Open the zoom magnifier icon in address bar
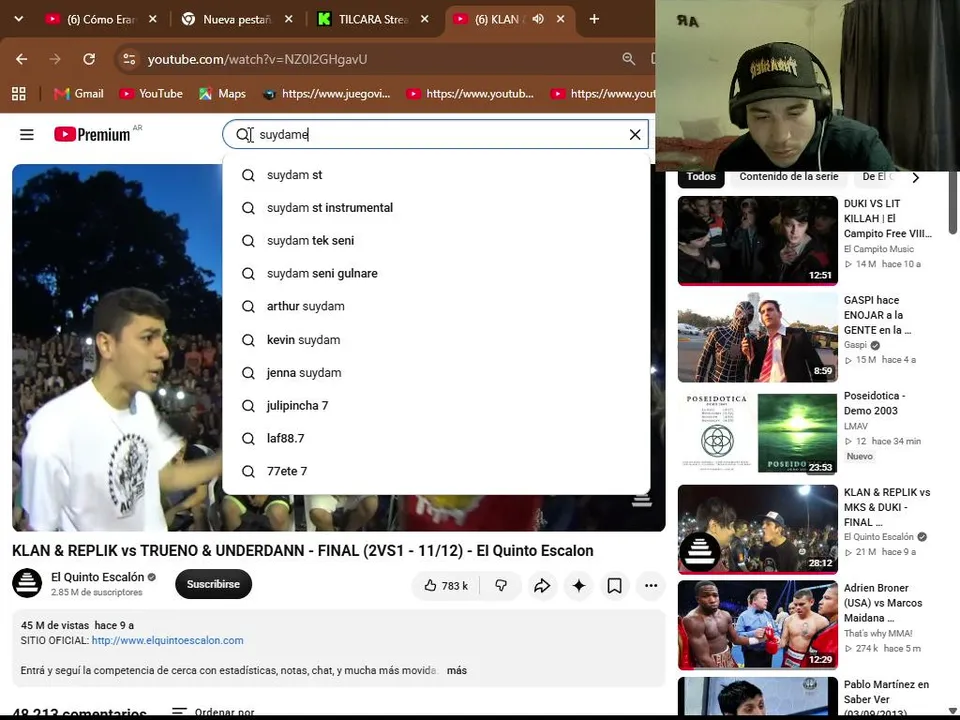The image size is (960, 720). coord(628,59)
